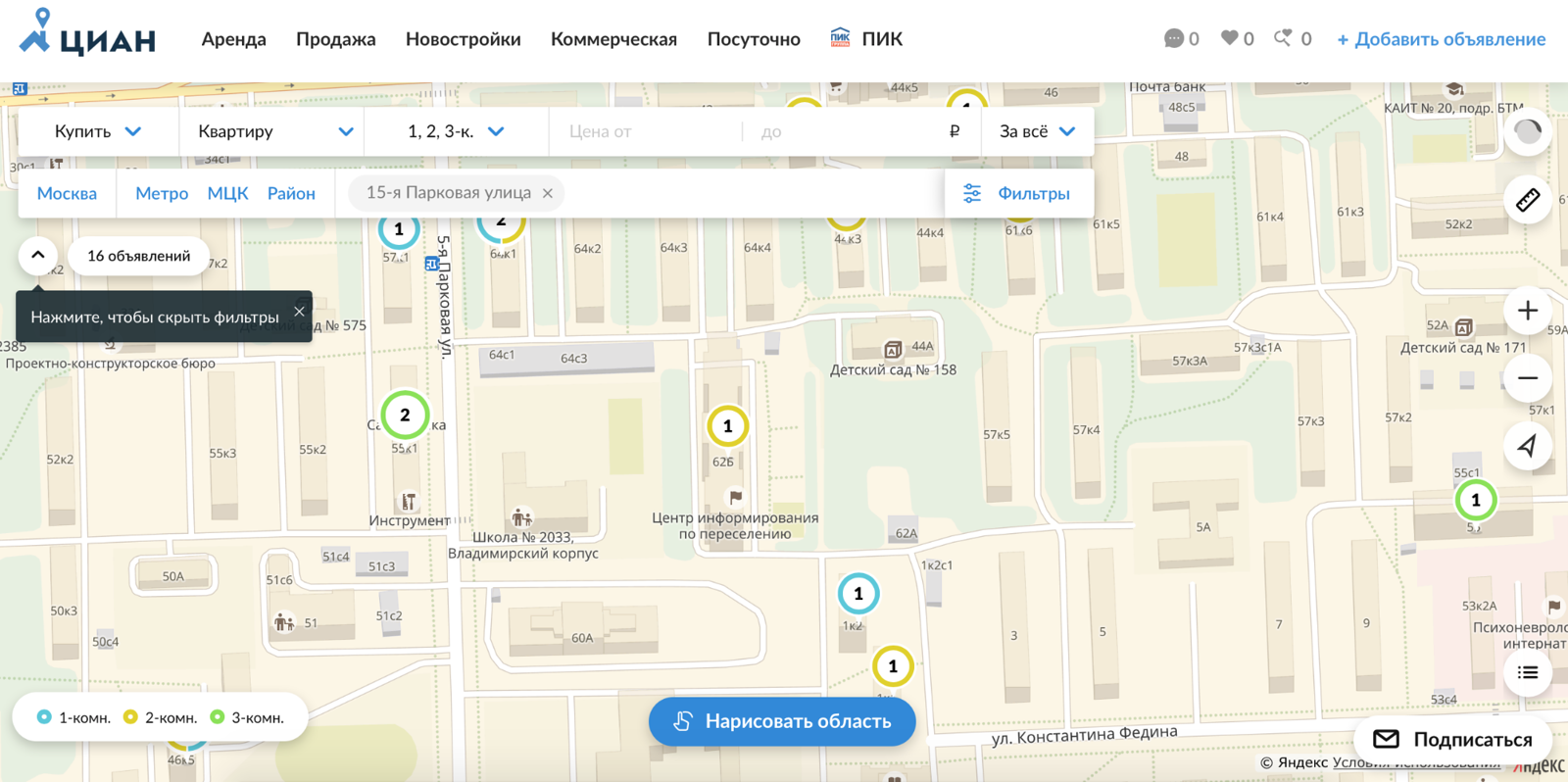Open the Коммерческая menu
Viewport: 1568px width, 782px height.
[613, 39]
